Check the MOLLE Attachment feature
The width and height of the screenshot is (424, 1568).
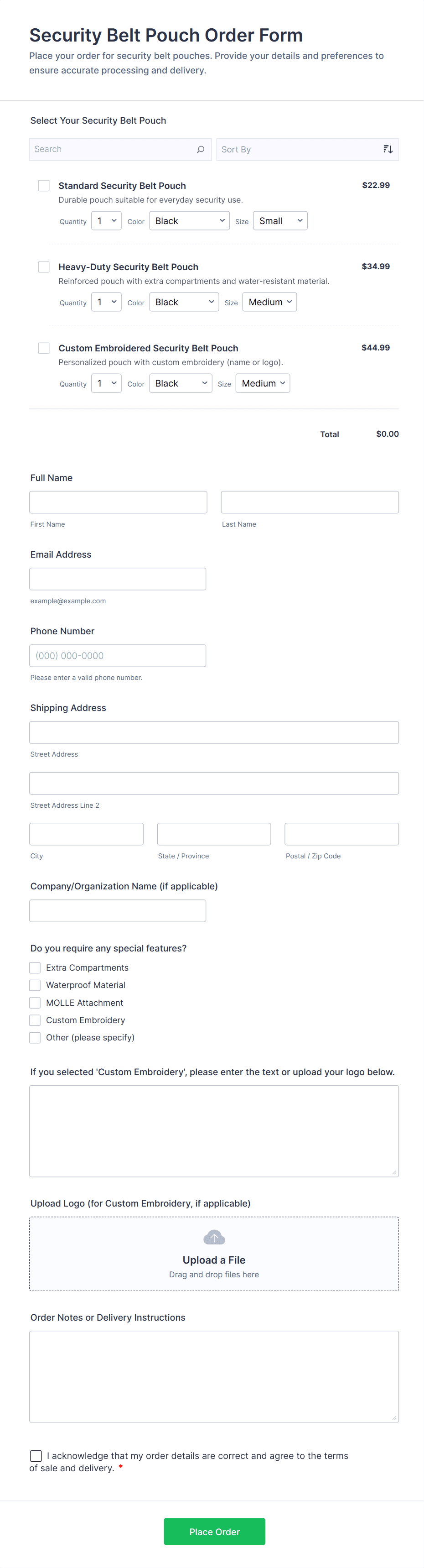(x=35, y=1003)
